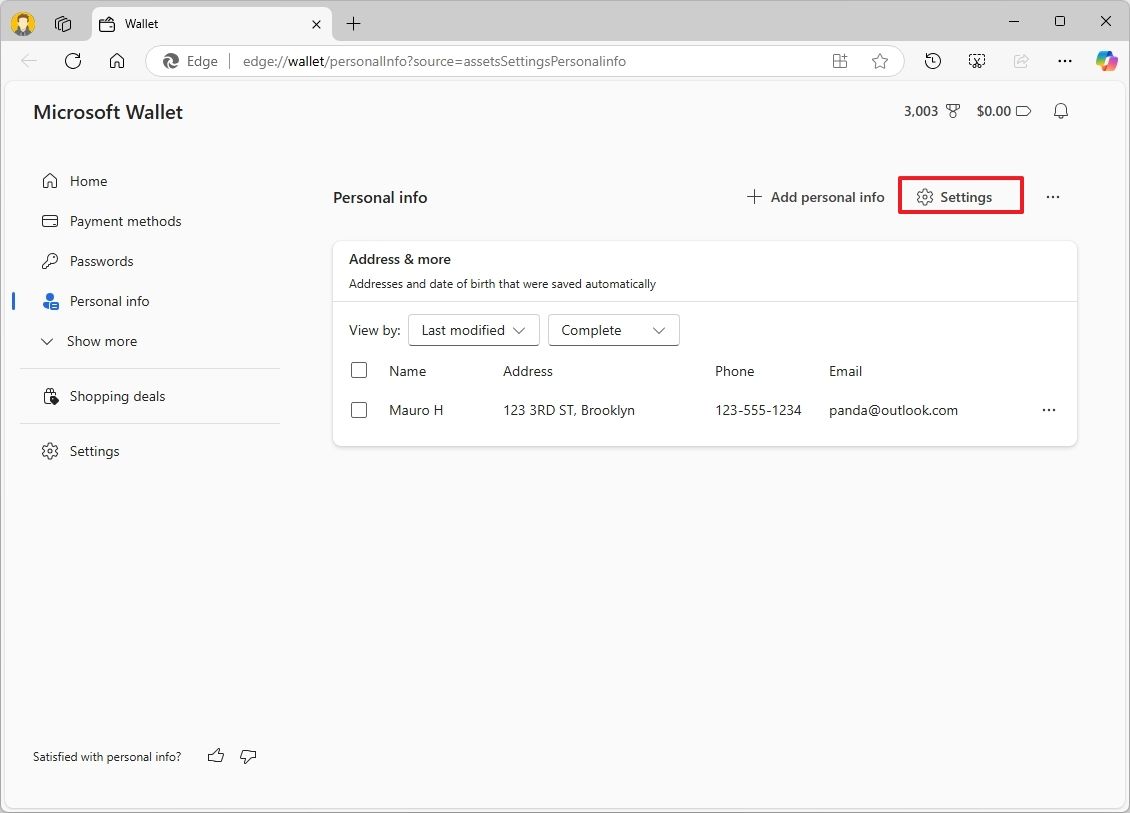Refresh the Wallet page
Screen dimensions: 1130x813
[72, 61]
